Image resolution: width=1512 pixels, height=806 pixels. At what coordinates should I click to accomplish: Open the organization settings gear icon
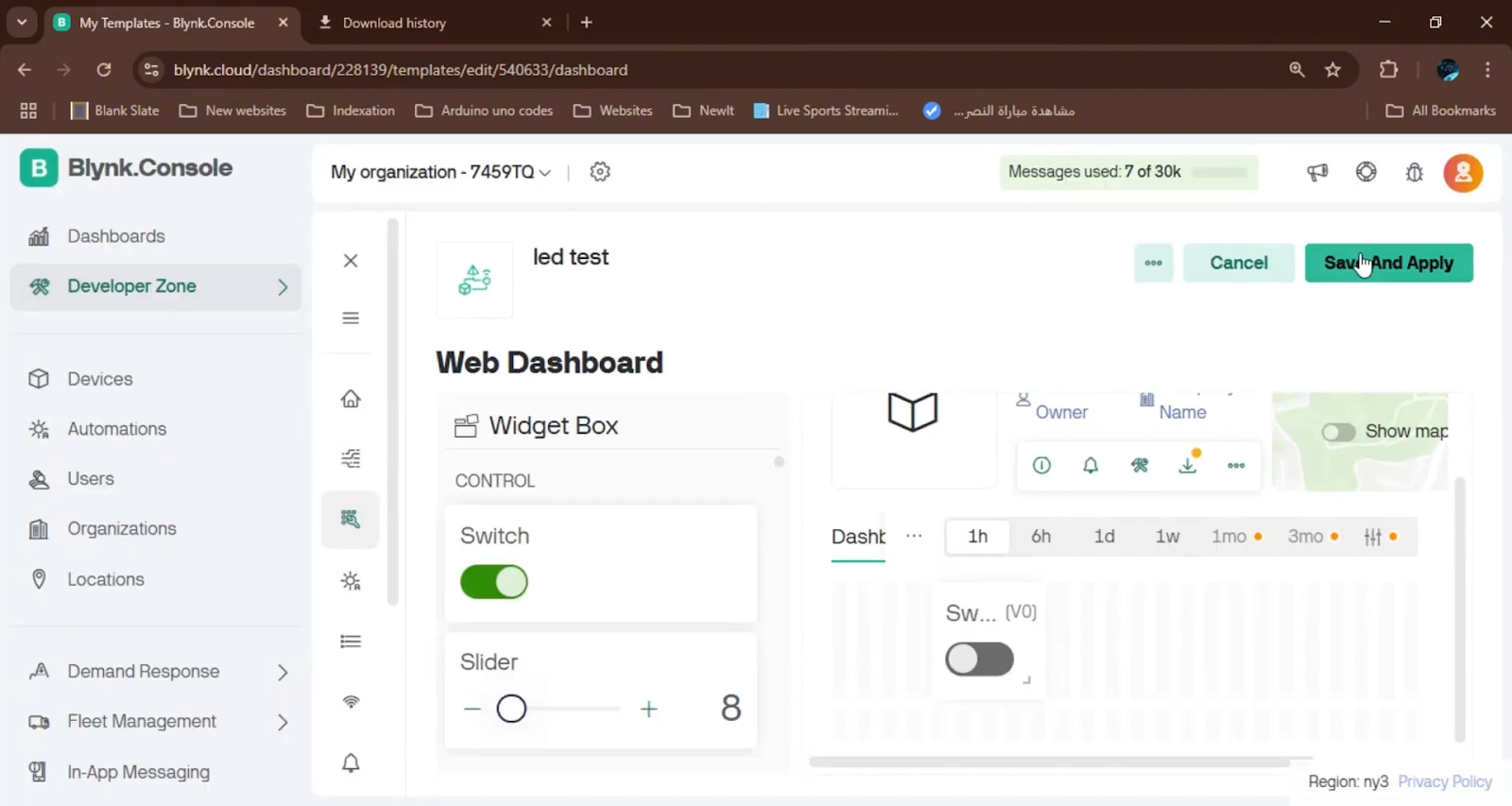point(600,172)
